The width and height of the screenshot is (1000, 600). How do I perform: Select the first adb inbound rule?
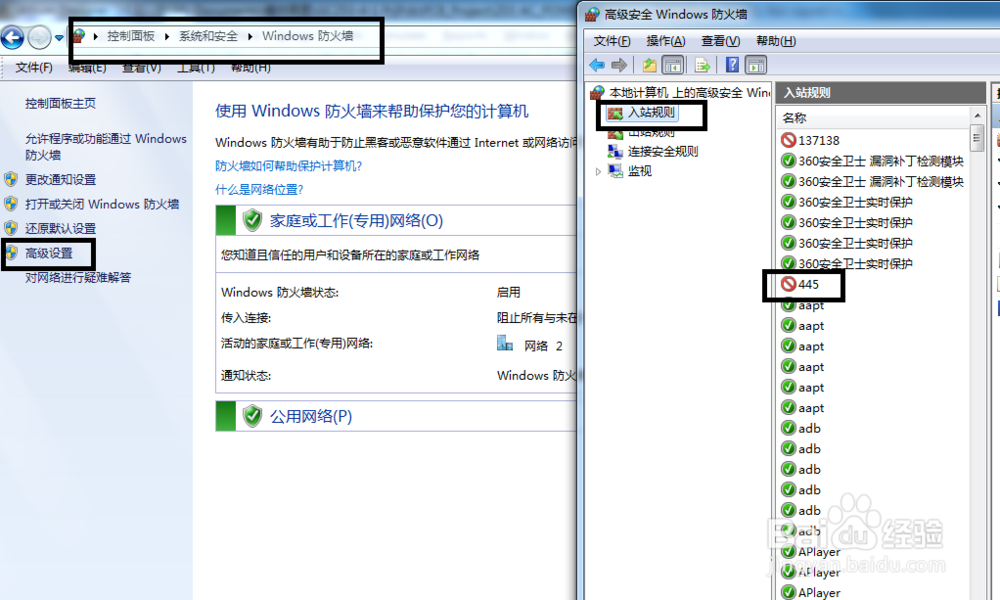click(809, 428)
